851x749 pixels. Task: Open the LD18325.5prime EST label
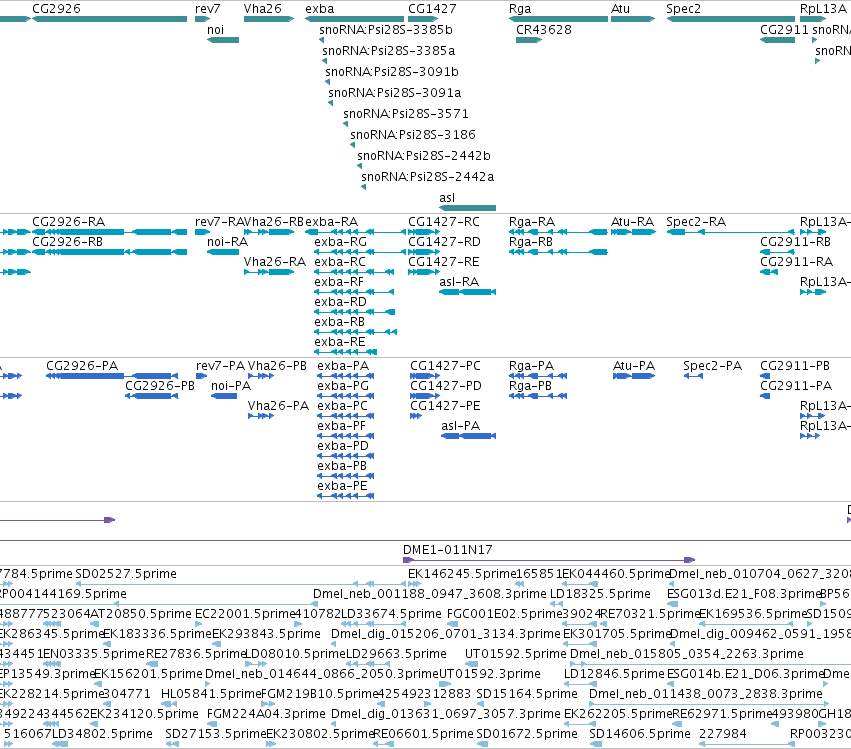(x=600, y=594)
